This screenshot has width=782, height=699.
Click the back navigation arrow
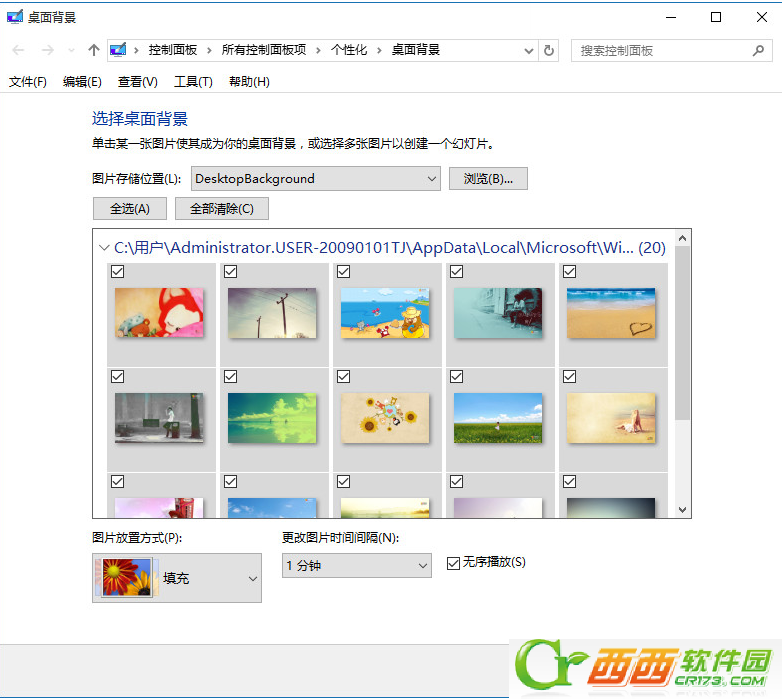click(18, 50)
